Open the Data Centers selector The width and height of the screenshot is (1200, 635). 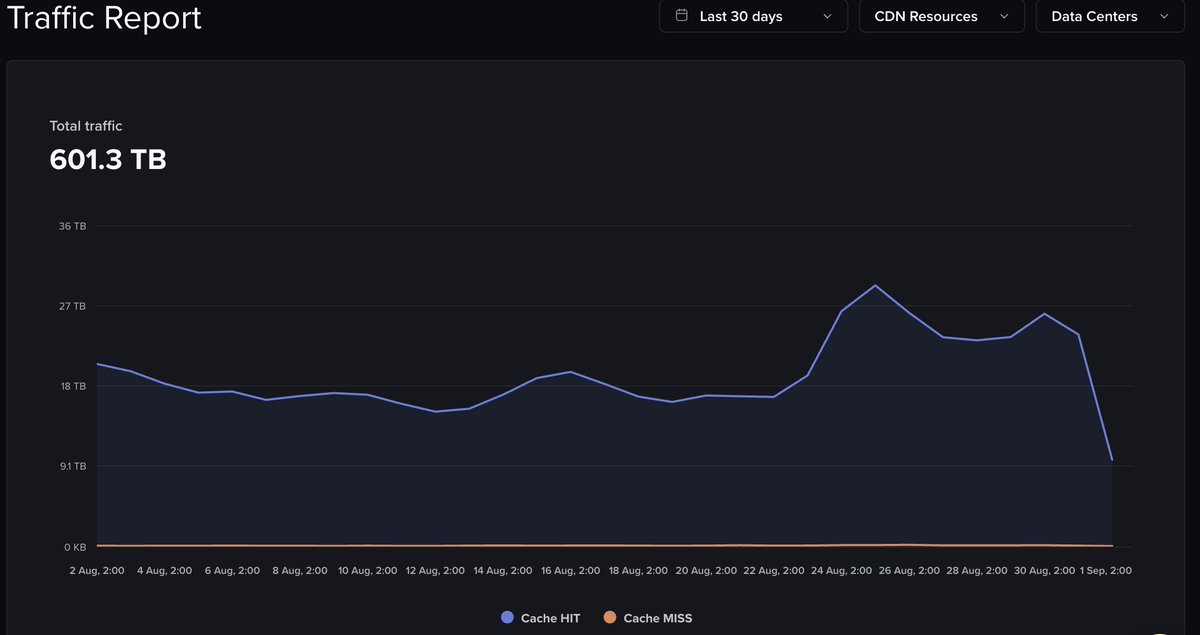[1109, 16]
